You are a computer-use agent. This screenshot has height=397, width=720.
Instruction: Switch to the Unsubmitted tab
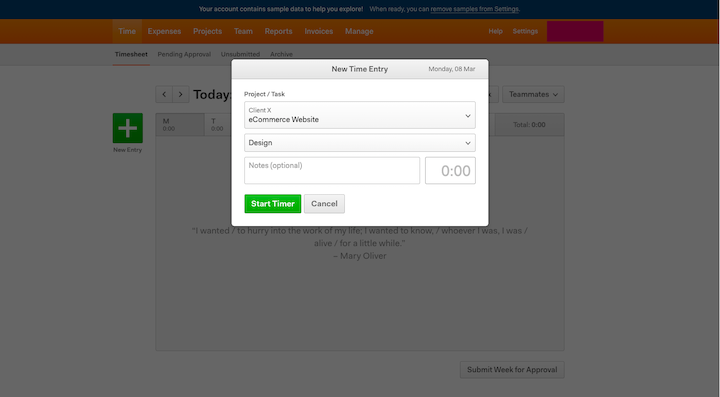(x=240, y=54)
